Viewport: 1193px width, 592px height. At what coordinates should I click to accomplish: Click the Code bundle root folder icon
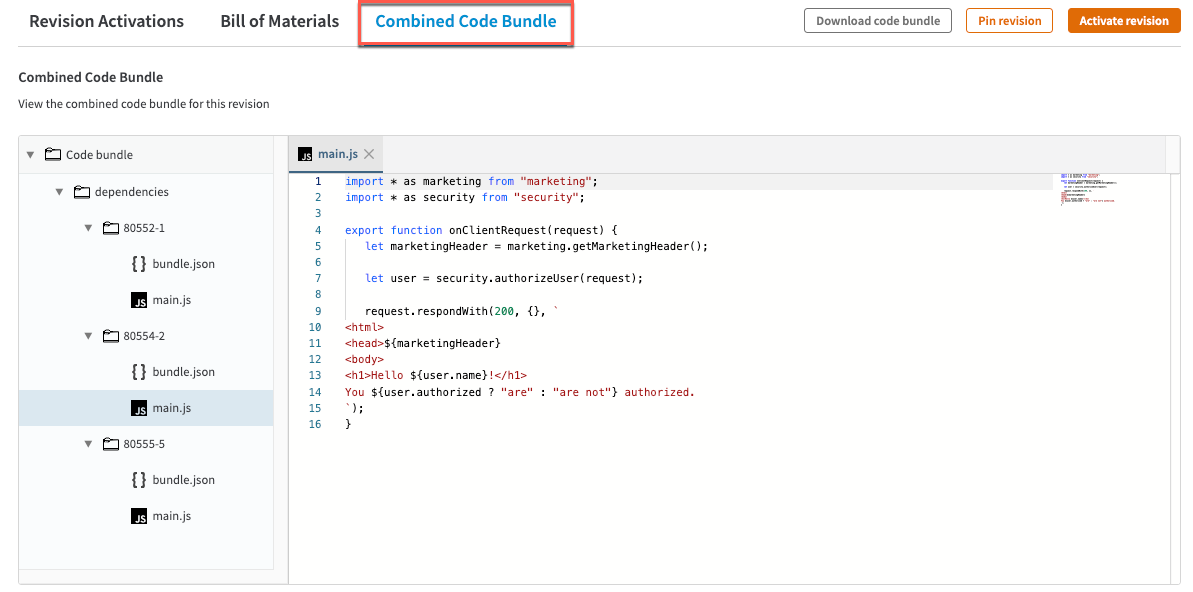coord(53,155)
